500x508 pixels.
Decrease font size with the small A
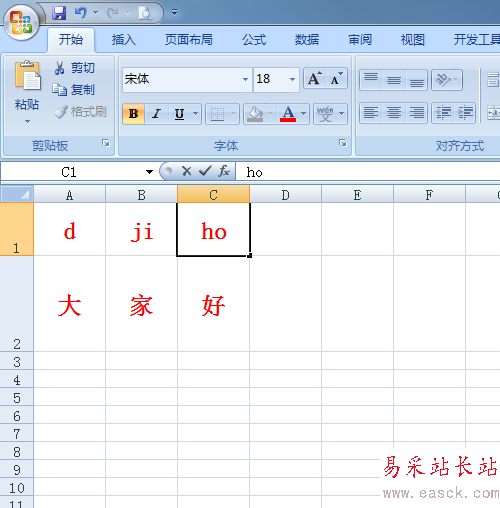[x=336, y=79]
